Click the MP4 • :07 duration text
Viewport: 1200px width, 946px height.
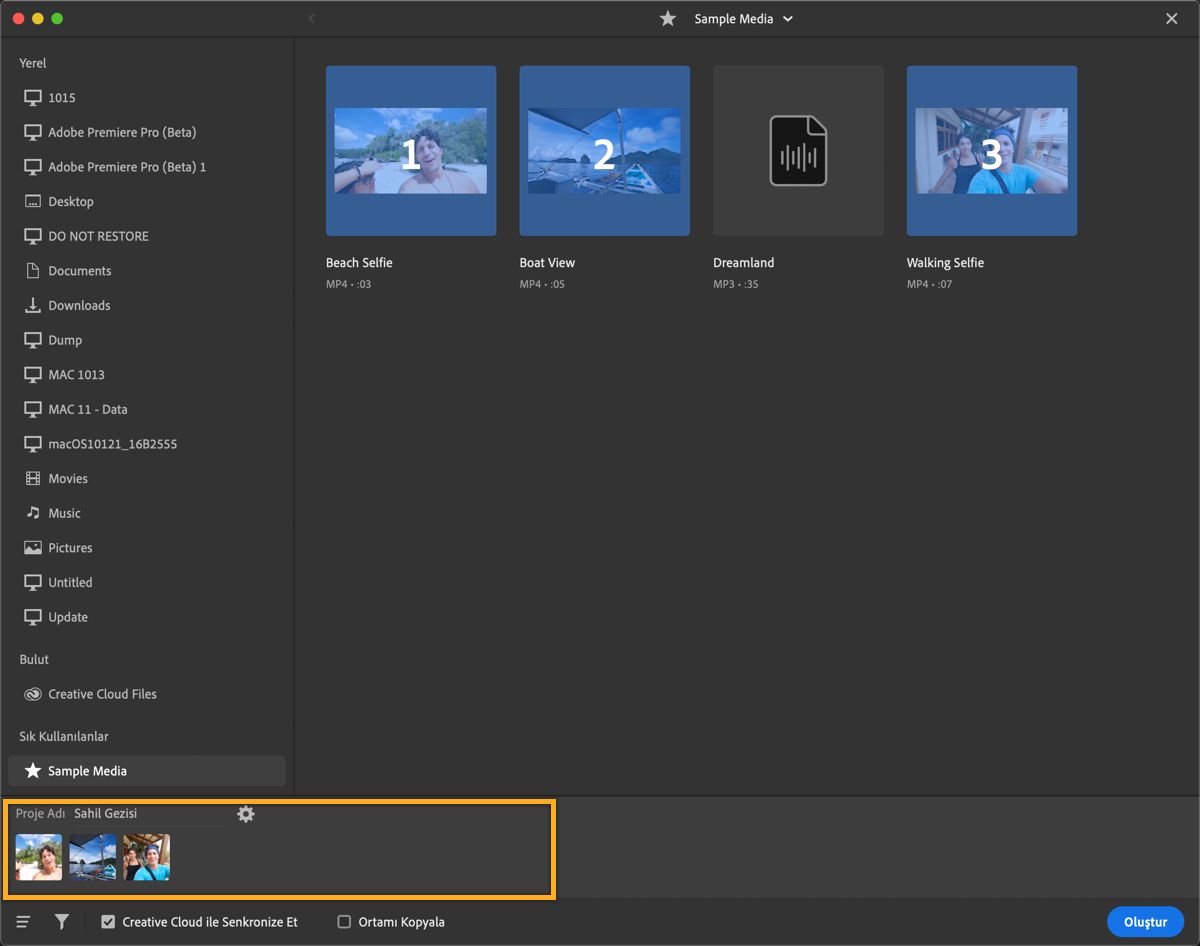pos(930,285)
